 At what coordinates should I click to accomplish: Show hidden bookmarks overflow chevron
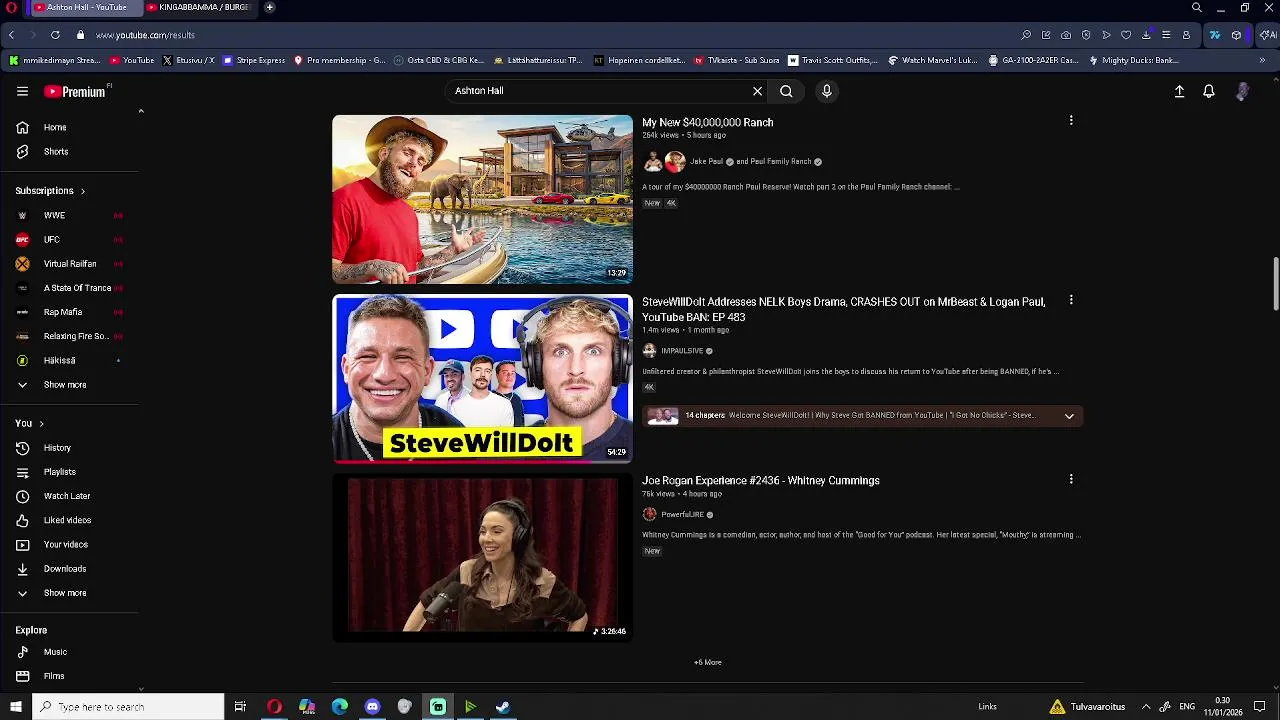(x=1262, y=60)
